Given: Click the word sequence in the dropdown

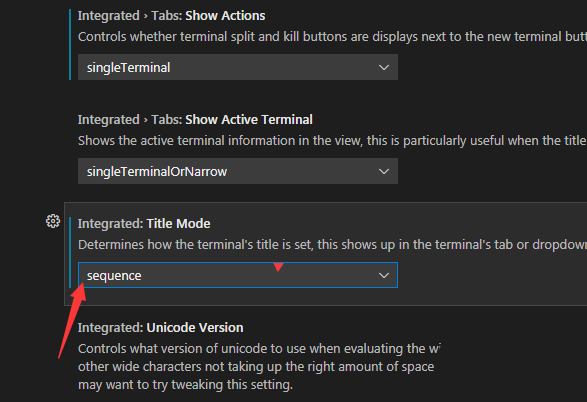Looking at the screenshot, I should (x=114, y=276).
